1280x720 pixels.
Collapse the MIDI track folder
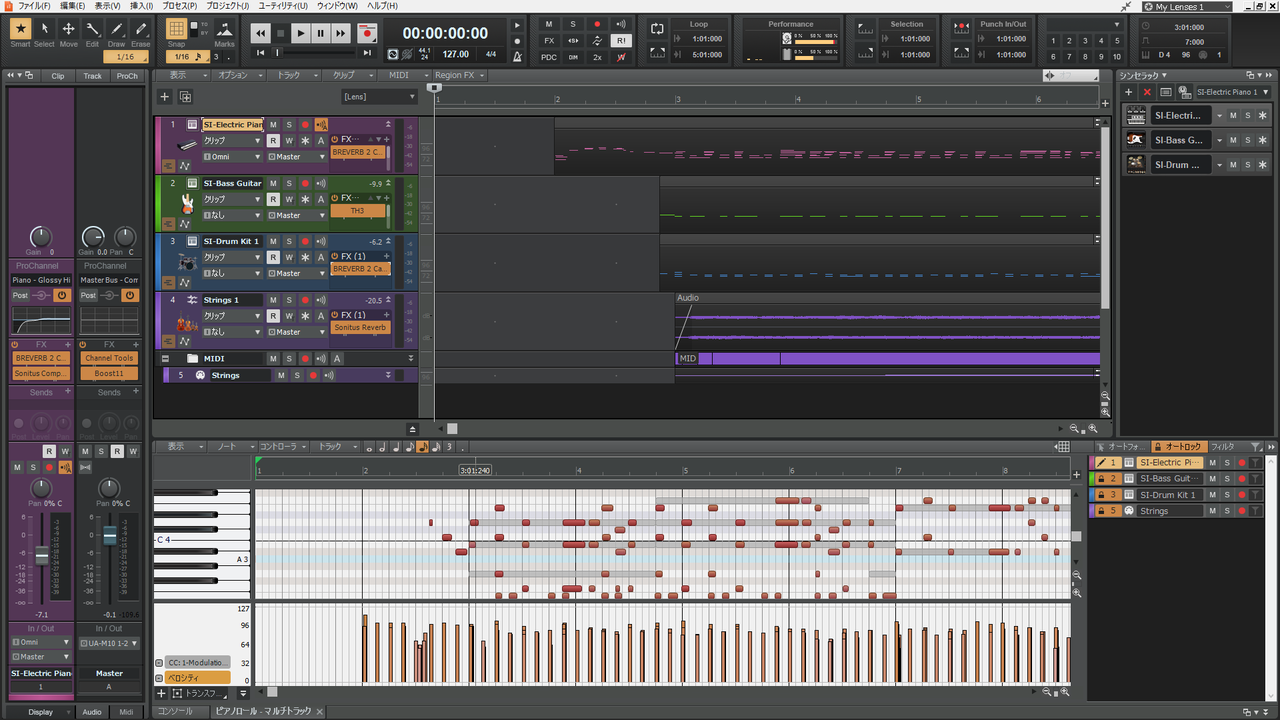166,359
